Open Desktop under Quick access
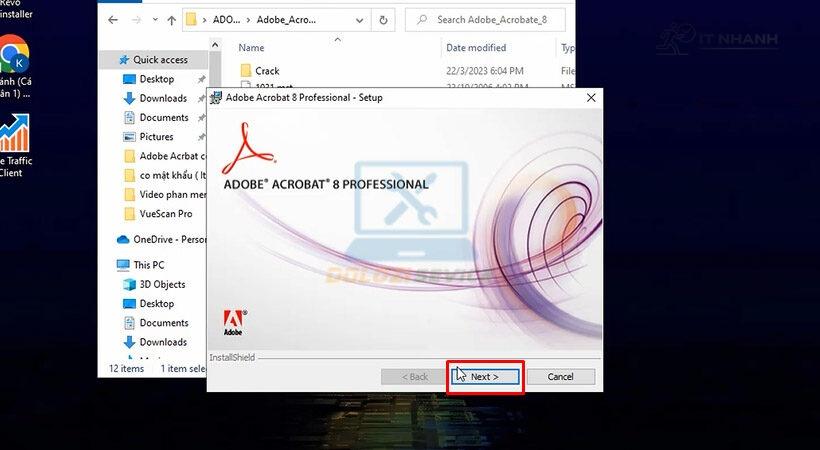Screen dimensions: 820x450 coord(156,79)
